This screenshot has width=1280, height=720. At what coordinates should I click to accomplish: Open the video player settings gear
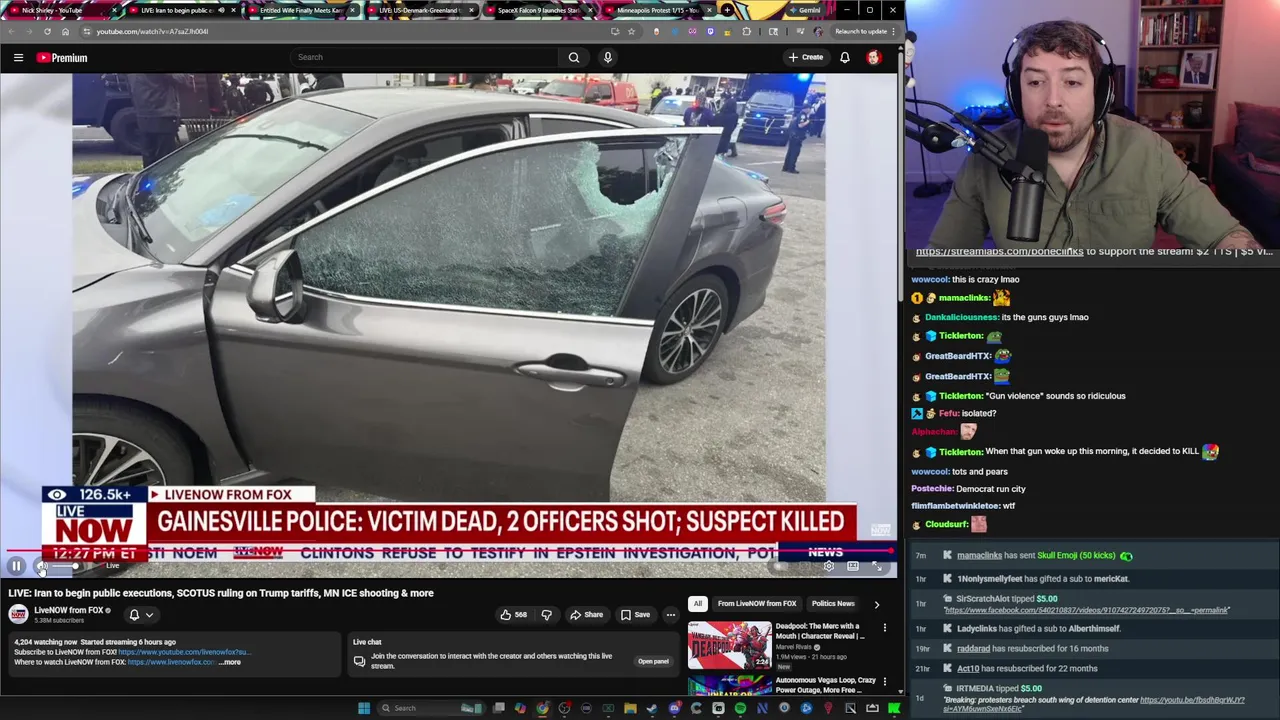coord(828,566)
